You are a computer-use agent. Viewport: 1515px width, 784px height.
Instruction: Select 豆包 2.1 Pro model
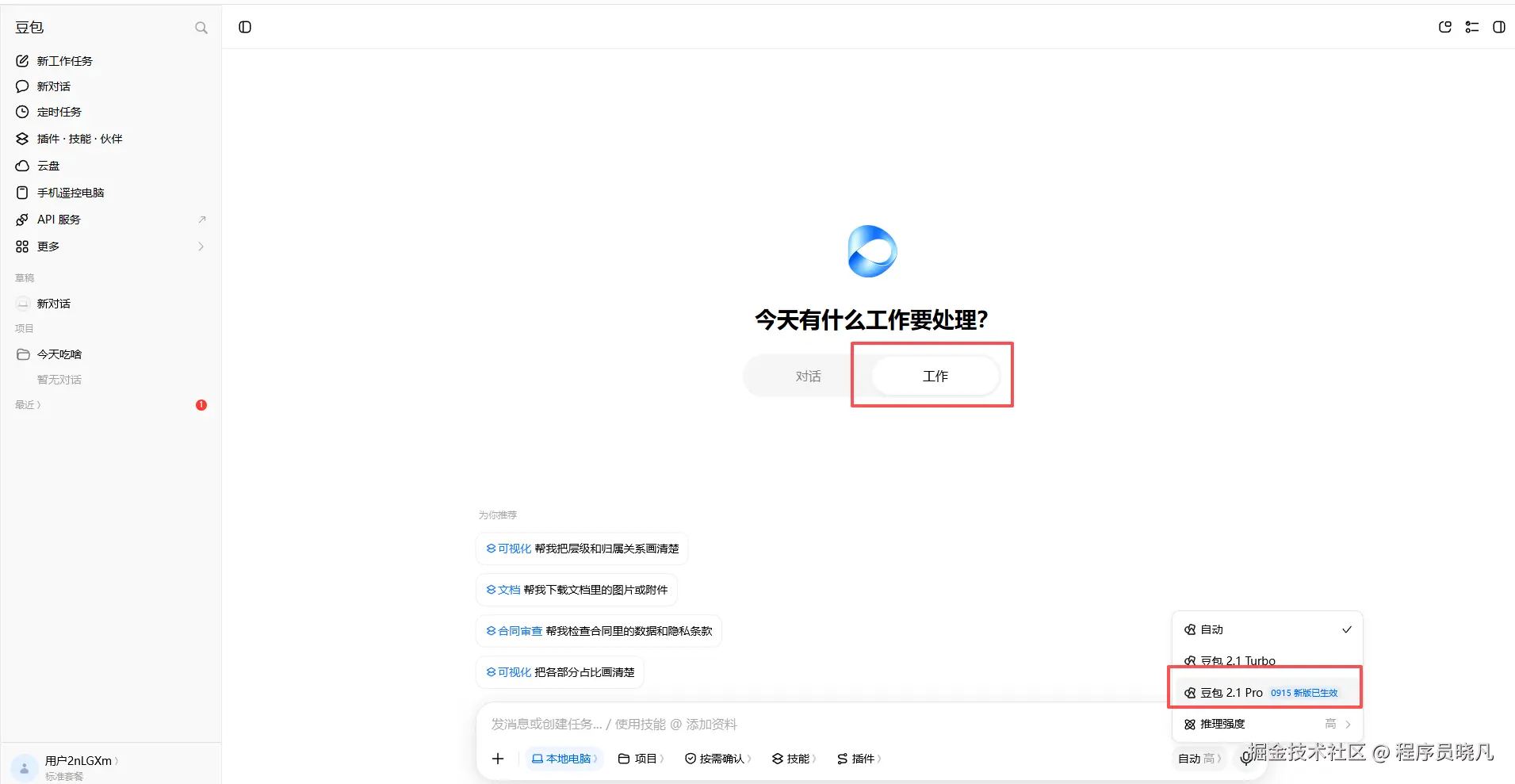point(1267,693)
